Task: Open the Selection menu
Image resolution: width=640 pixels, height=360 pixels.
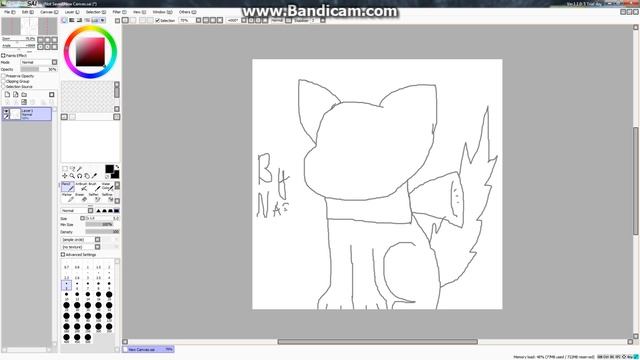Action: coord(96,12)
